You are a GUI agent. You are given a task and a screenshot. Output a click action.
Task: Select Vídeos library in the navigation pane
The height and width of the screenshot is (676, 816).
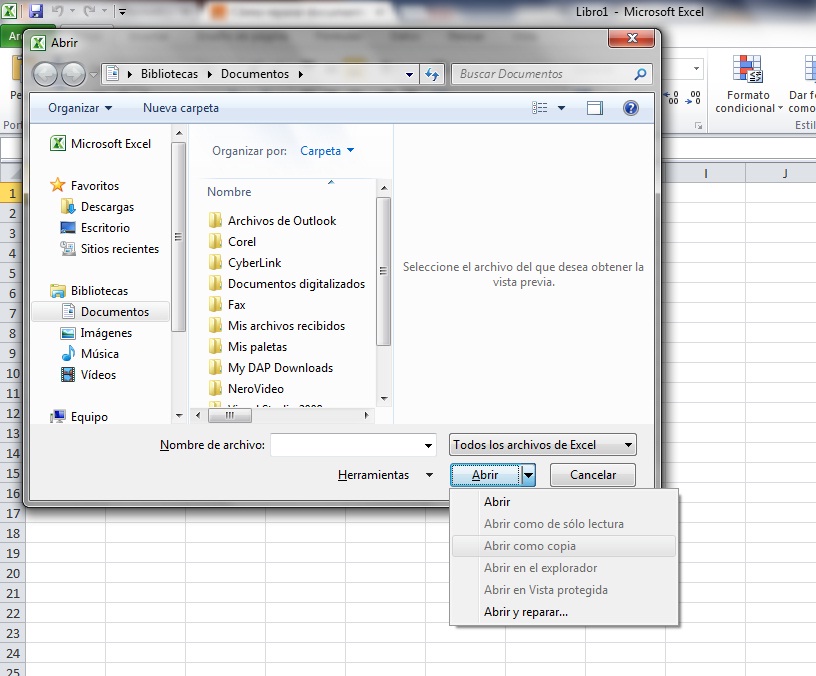[x=88, y=375]
